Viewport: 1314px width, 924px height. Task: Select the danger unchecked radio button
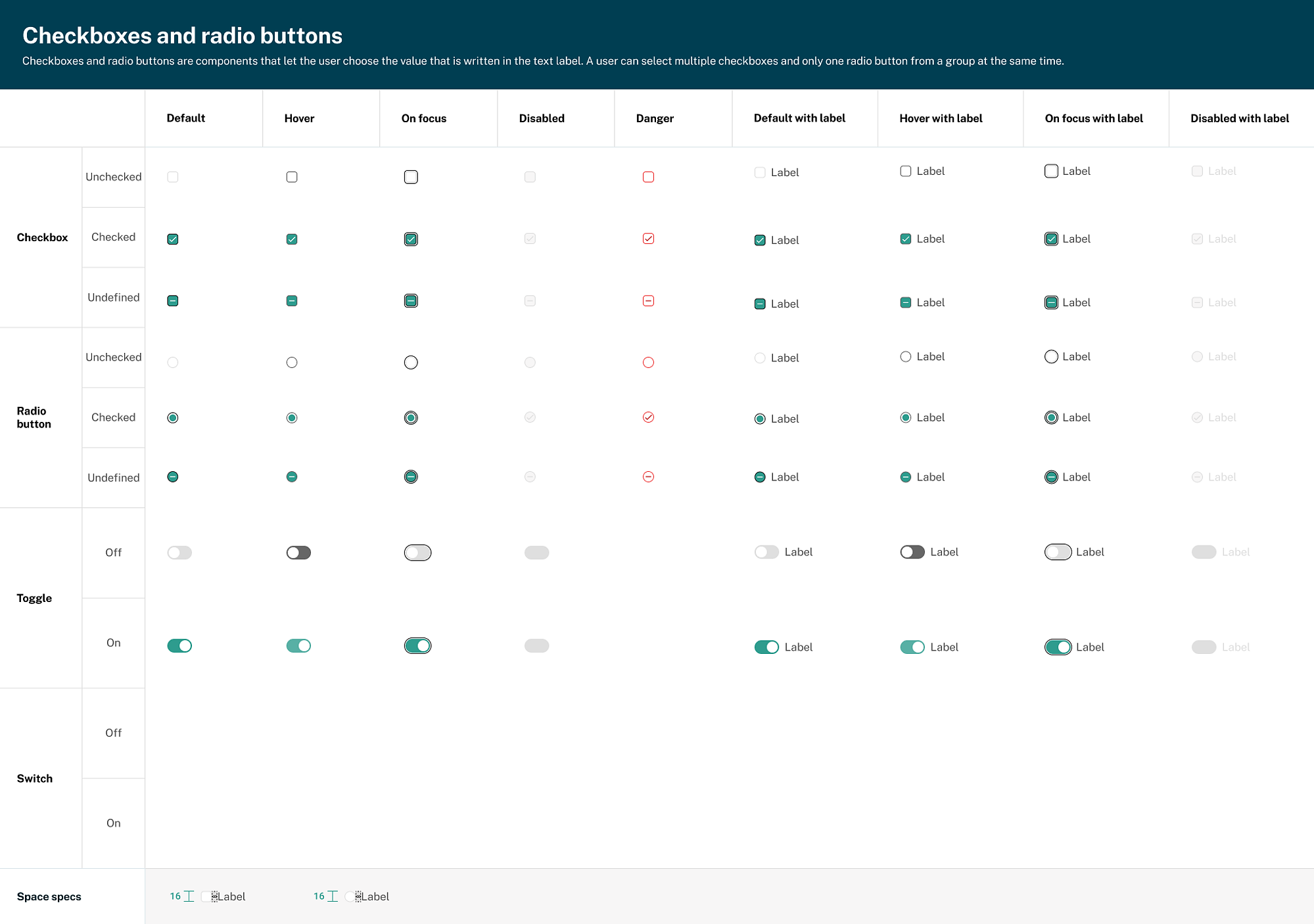648,362
